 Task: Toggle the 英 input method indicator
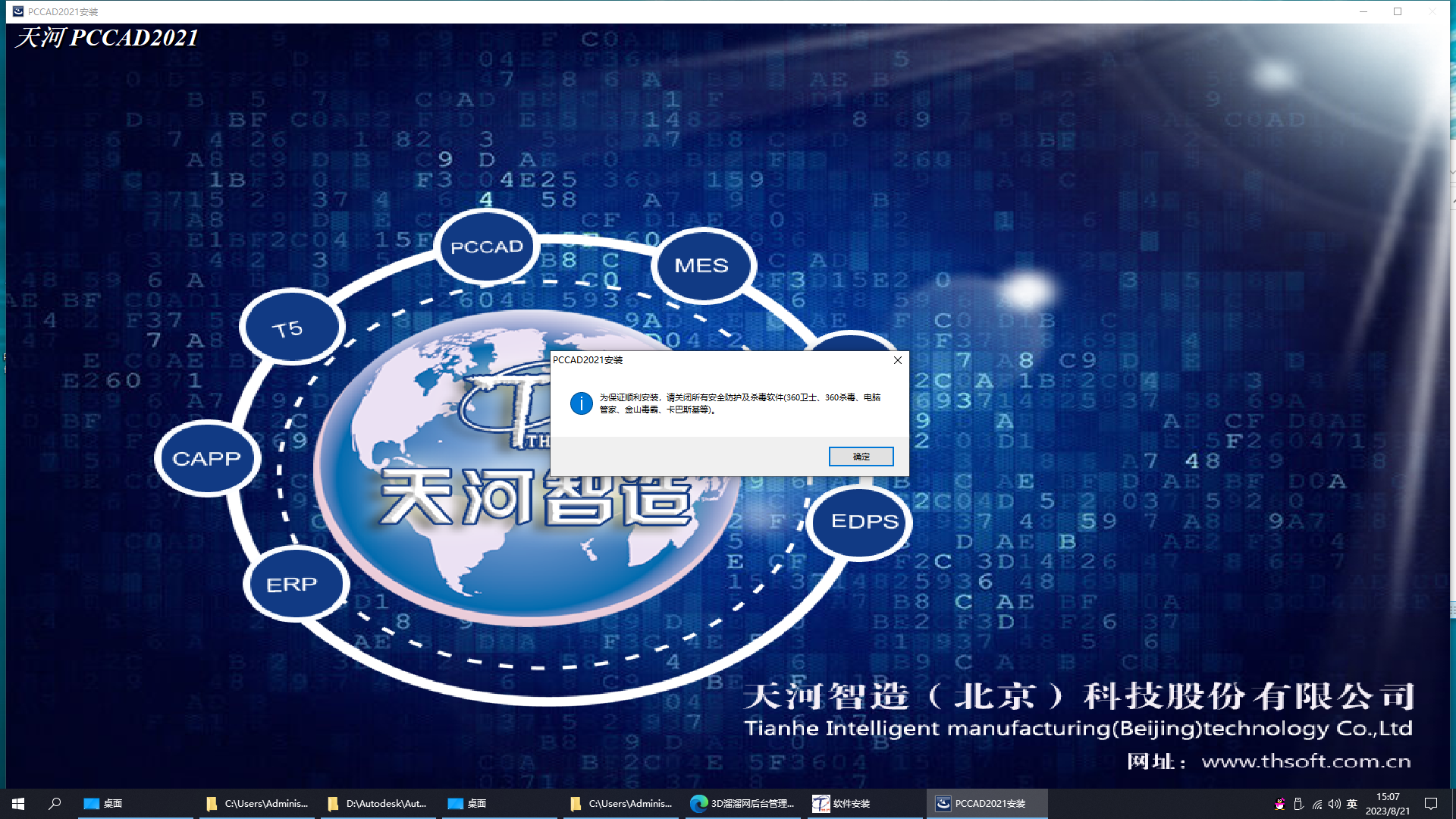[1351, 804]
